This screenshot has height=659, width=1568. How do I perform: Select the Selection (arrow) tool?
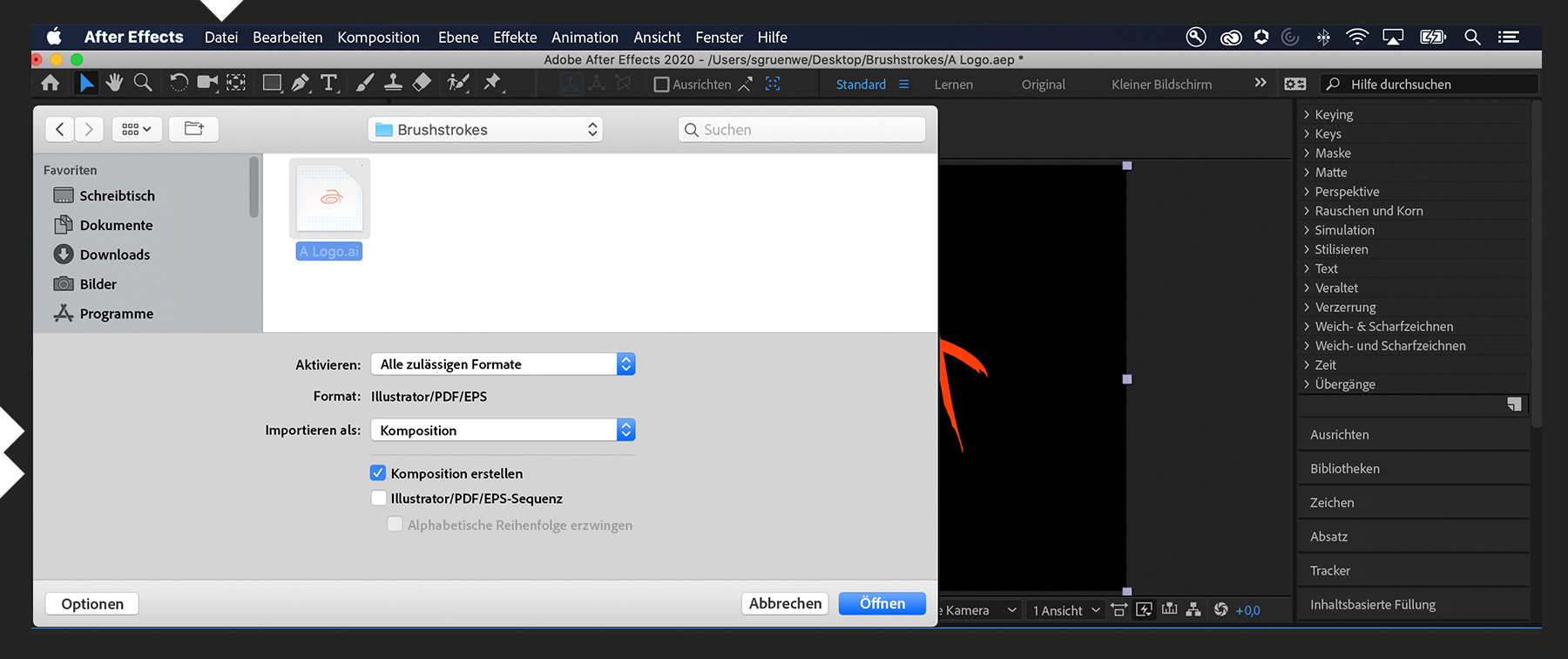click(x=85, y=83)
